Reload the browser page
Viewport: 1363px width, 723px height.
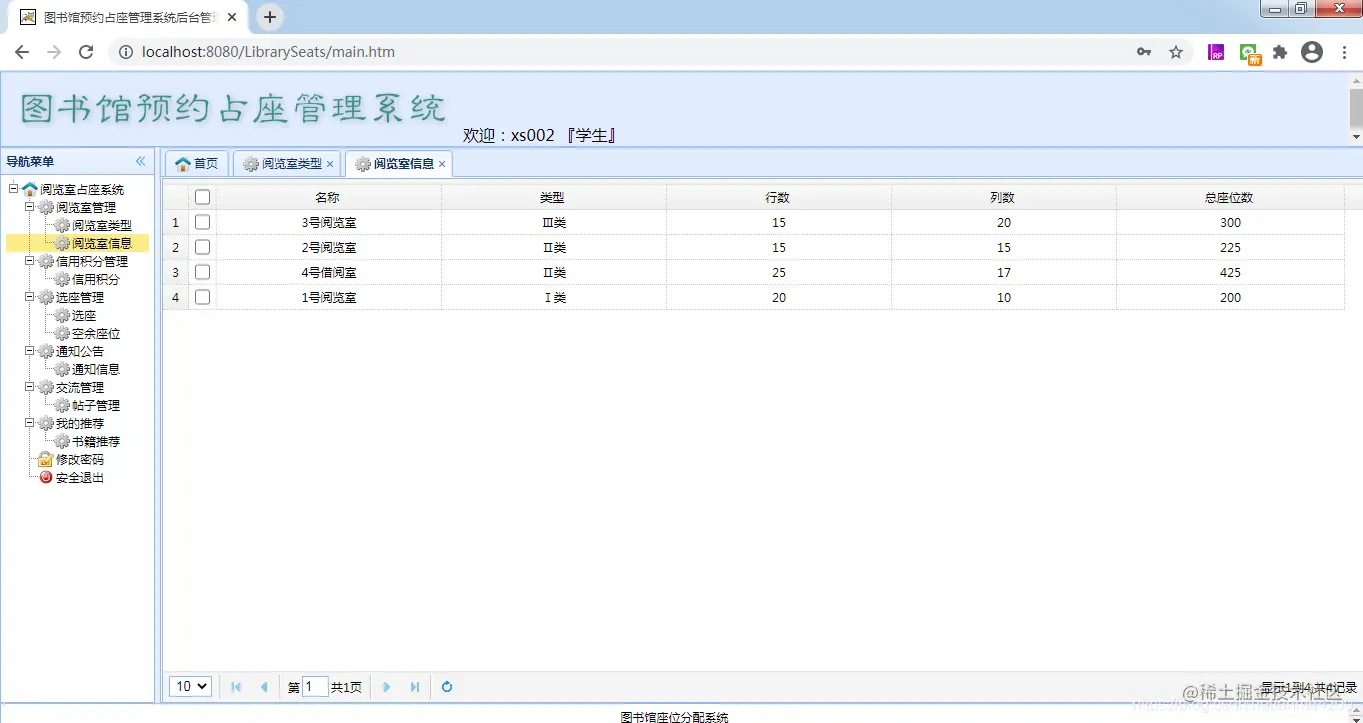(86, 52)
